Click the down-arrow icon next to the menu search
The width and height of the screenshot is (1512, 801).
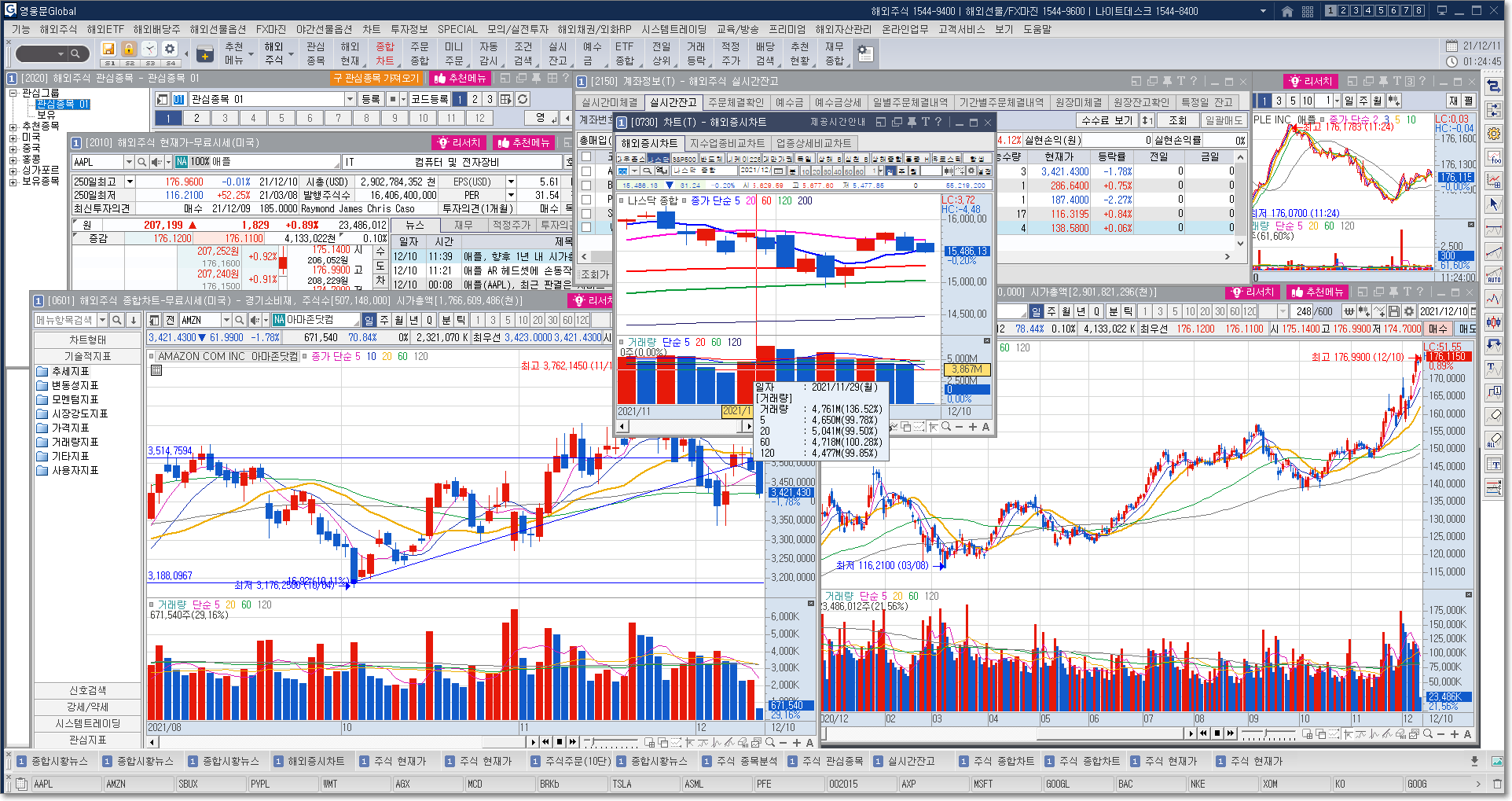(134, 320)
